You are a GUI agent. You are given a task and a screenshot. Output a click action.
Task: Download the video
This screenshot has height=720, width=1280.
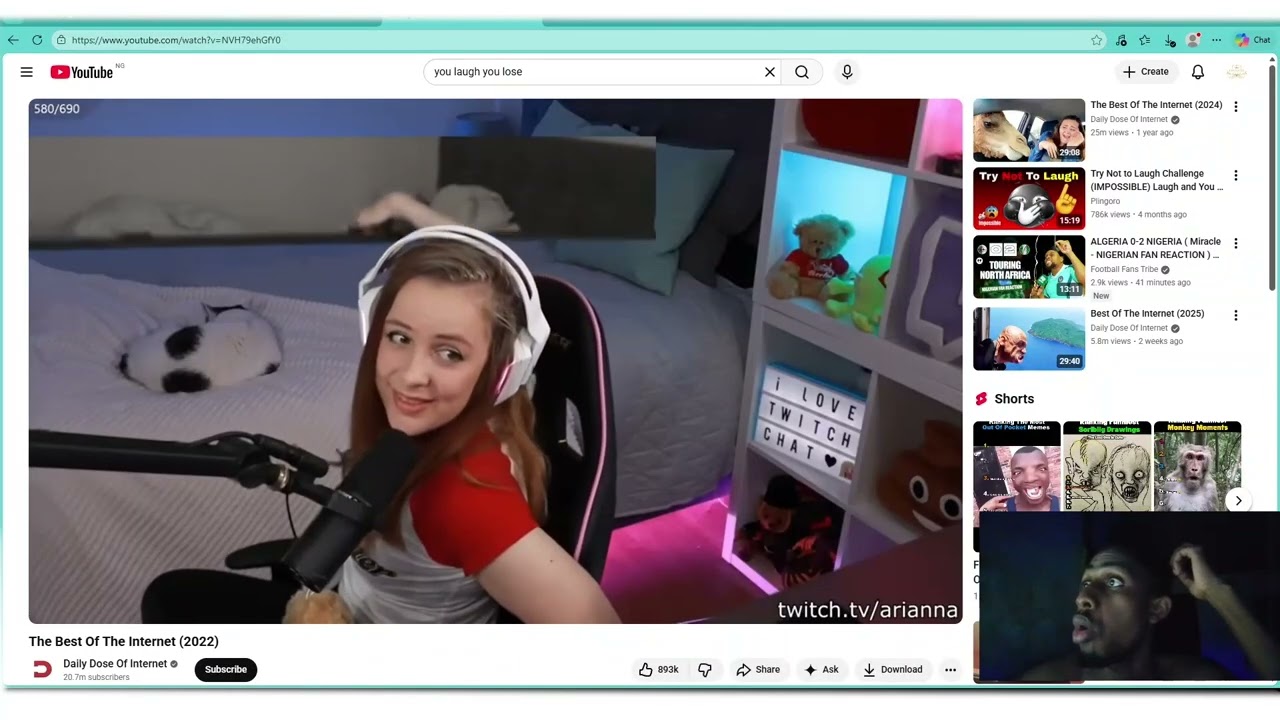892,670
